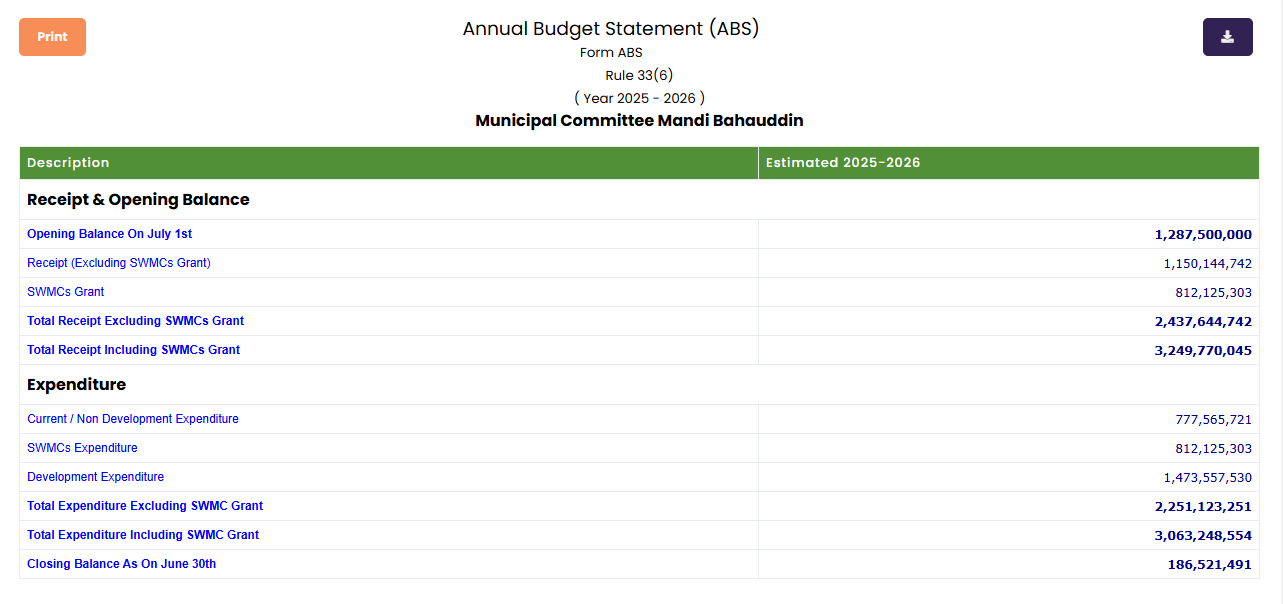Click the Receipt & Opening Balance section heading
Screen dimensions: 1283x604
(138, 200)
